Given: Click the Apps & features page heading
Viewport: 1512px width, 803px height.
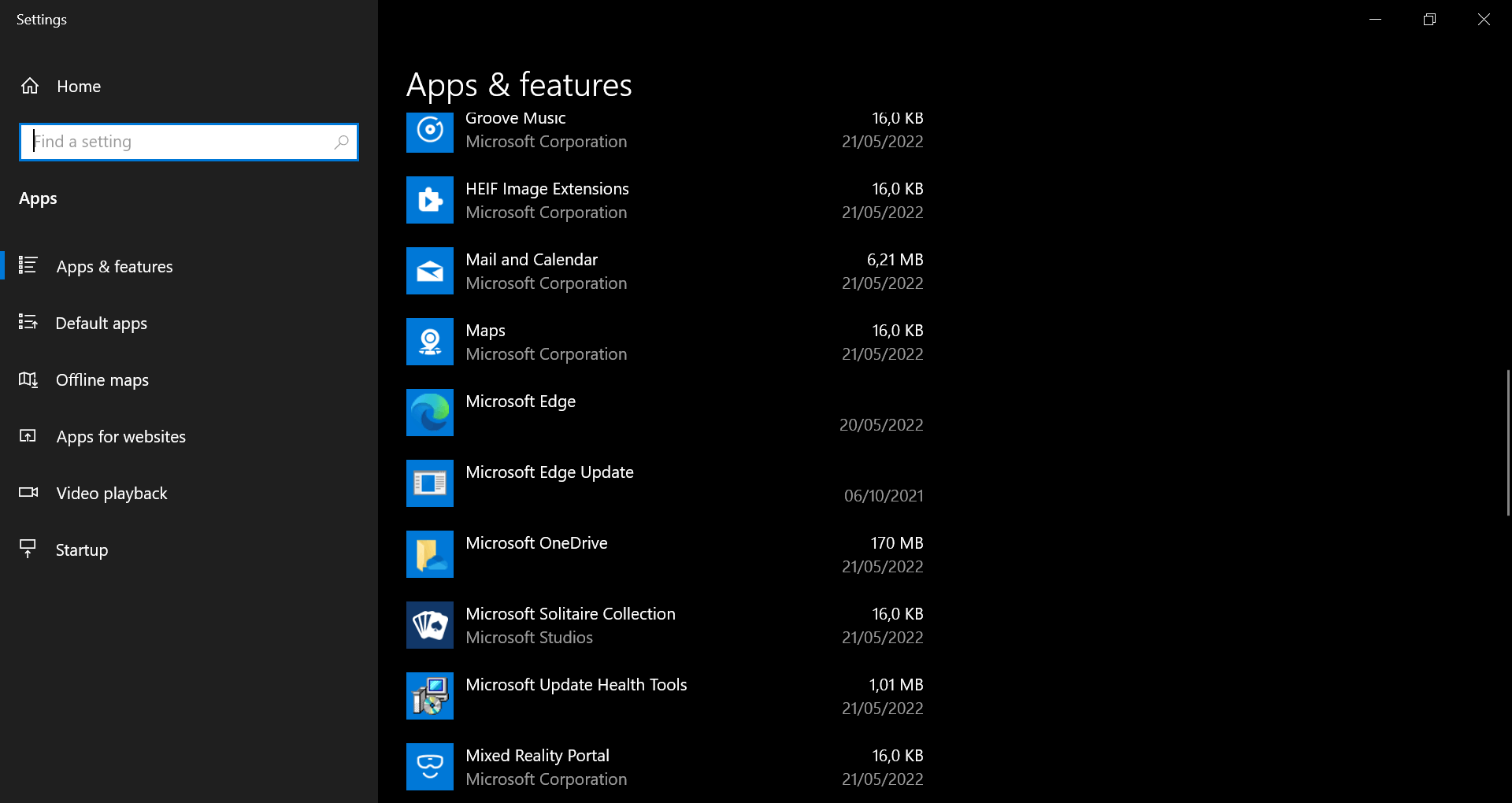Looking at the screenshot, I should tap(519, 85).
